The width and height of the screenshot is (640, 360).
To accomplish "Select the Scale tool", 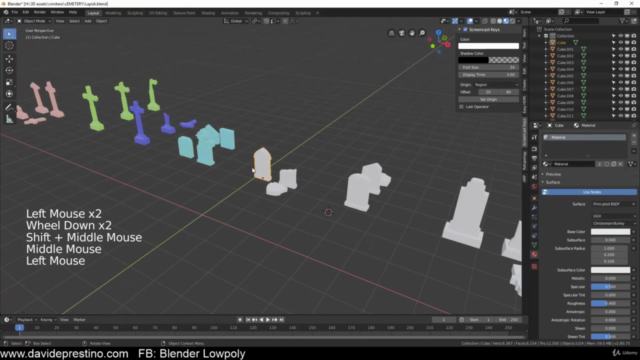I will (x=9, y=82).
